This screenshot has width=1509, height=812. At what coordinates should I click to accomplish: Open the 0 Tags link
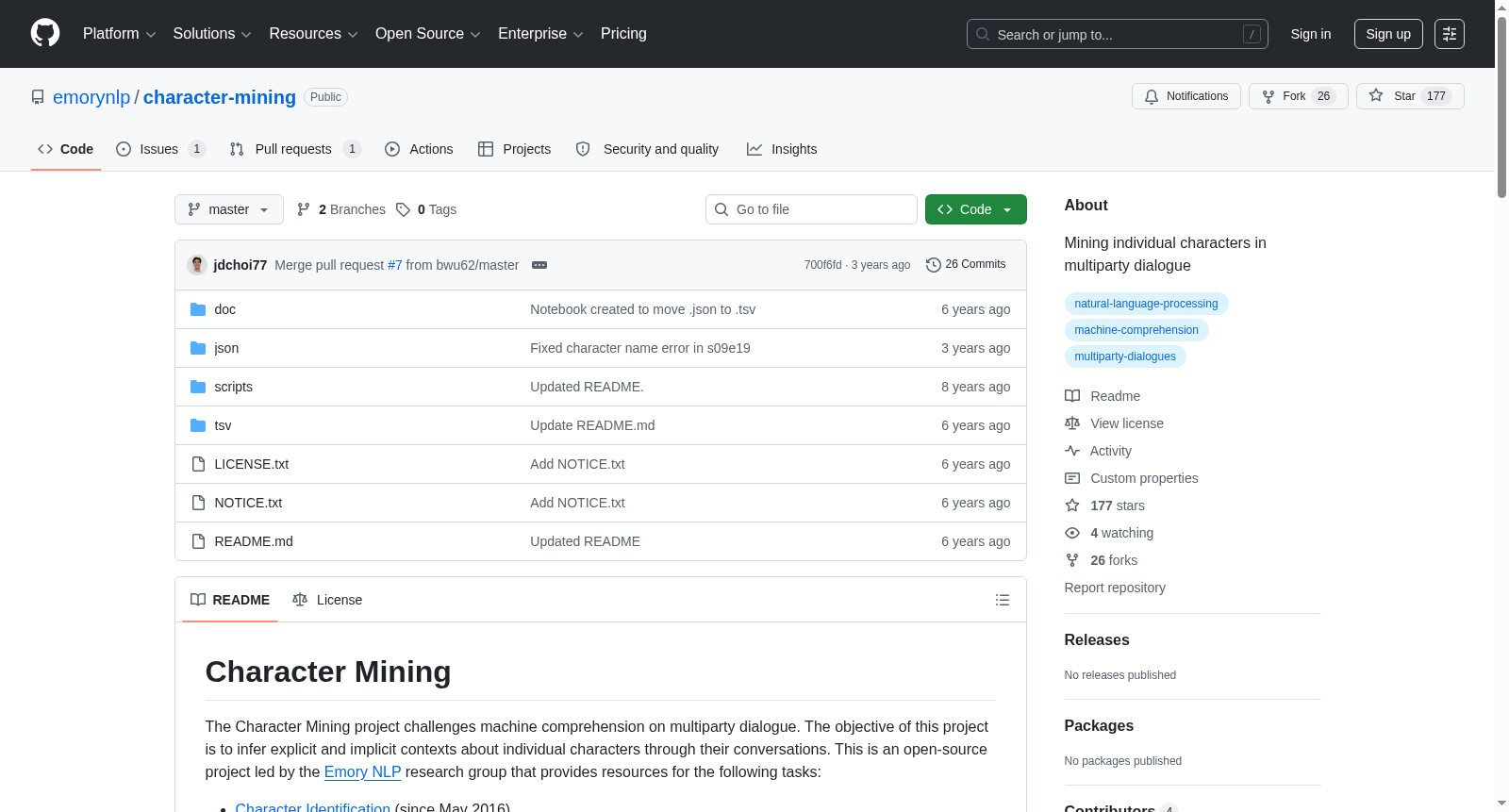click(x=426, y=209)
